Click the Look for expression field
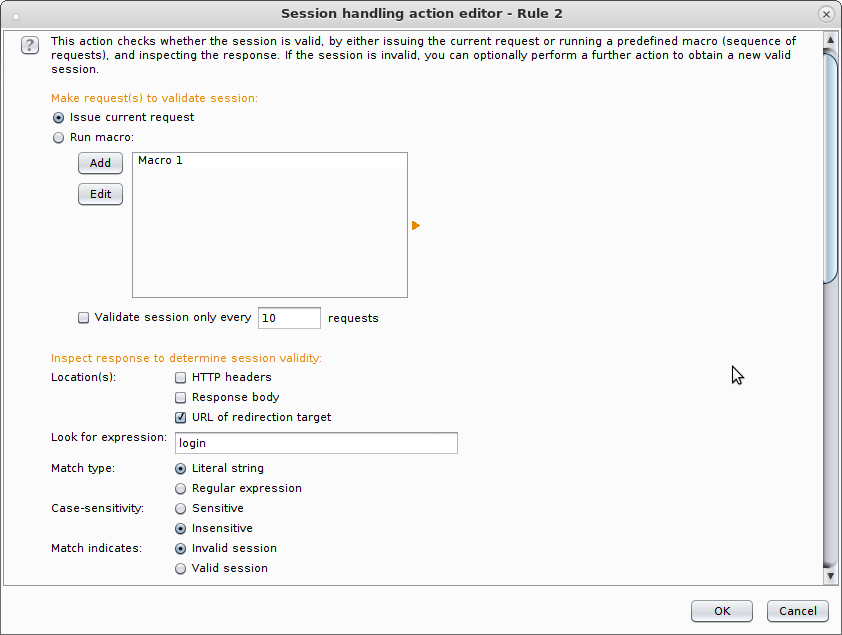 click(316, 443)
